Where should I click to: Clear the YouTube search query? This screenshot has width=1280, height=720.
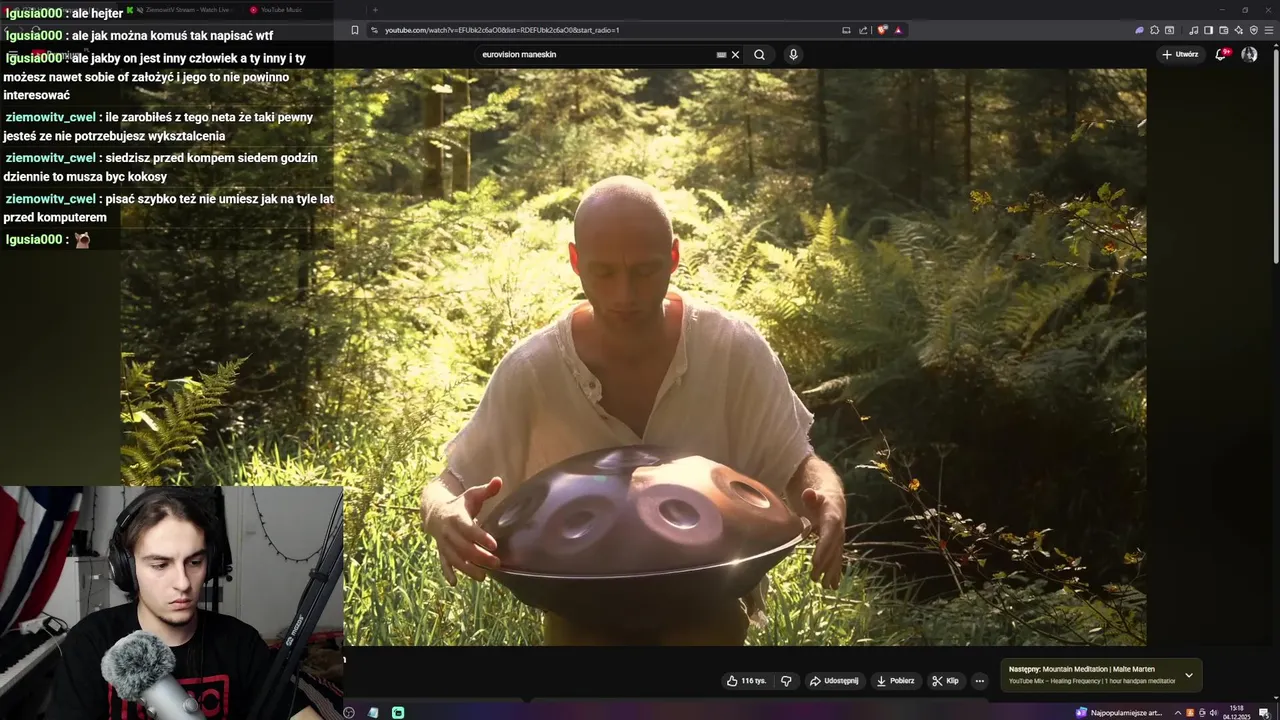pos(735,55)
